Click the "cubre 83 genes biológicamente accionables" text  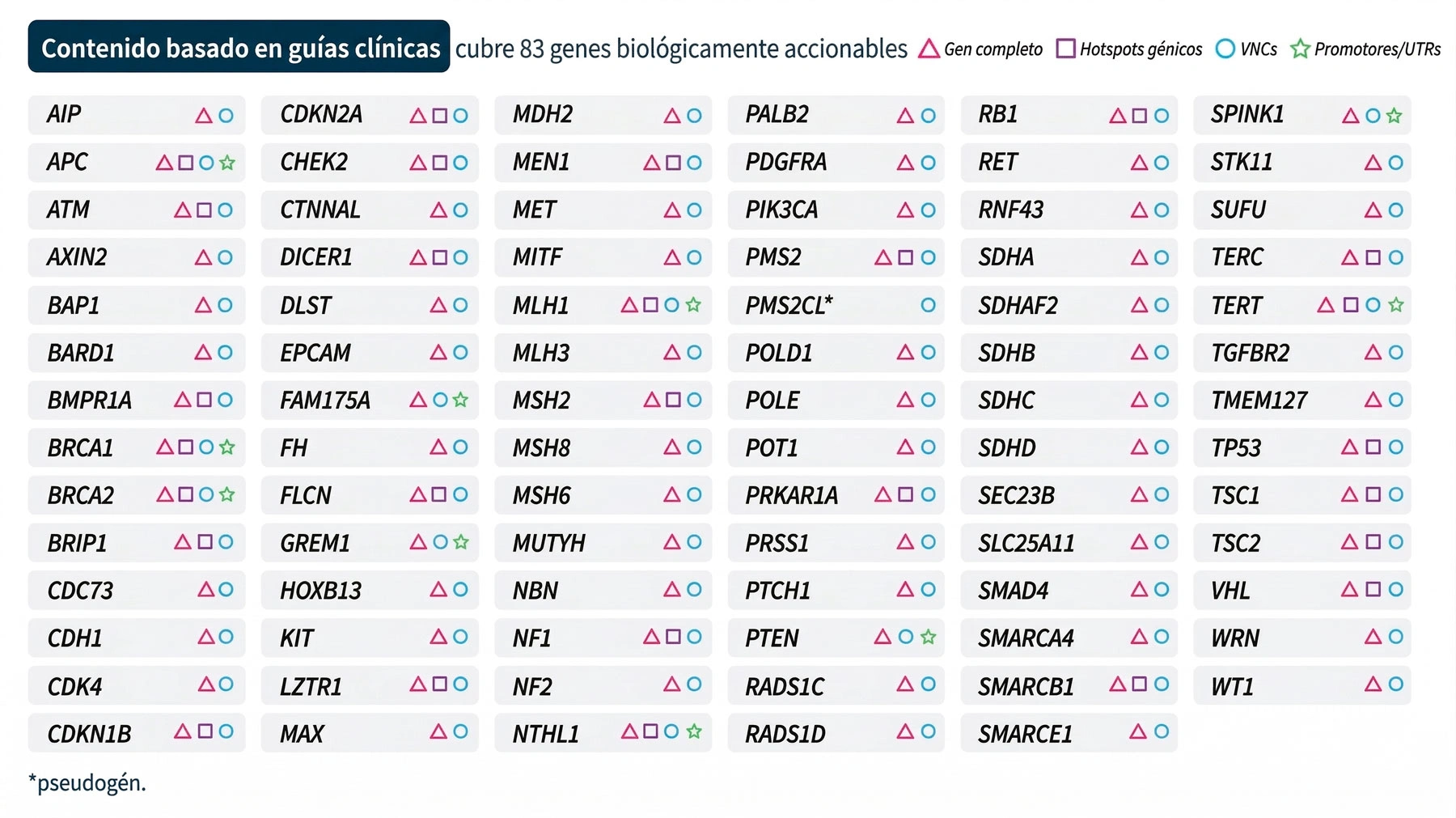pos(681,49)
